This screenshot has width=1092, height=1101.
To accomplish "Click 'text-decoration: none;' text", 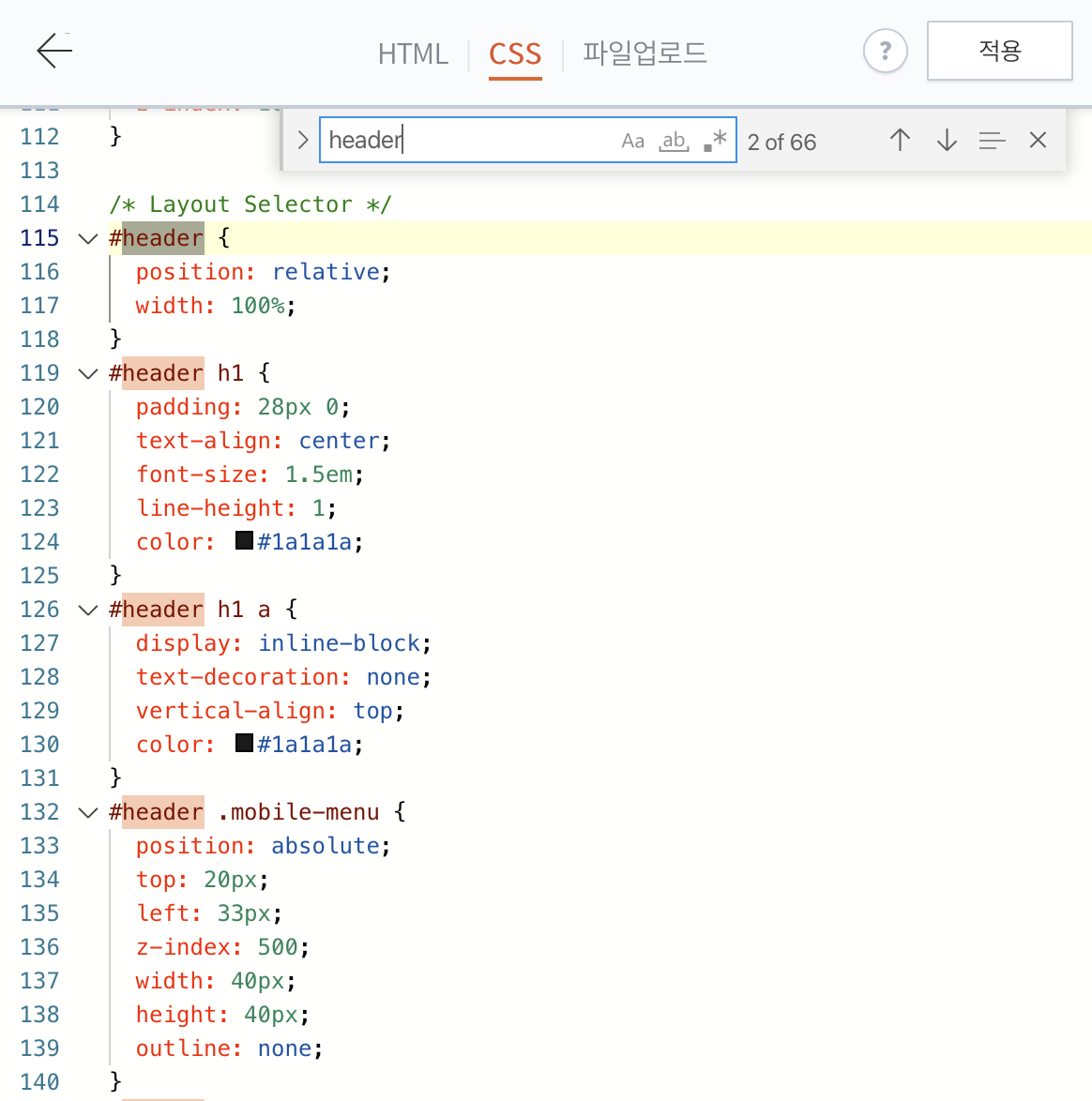I will pos(283,677).
